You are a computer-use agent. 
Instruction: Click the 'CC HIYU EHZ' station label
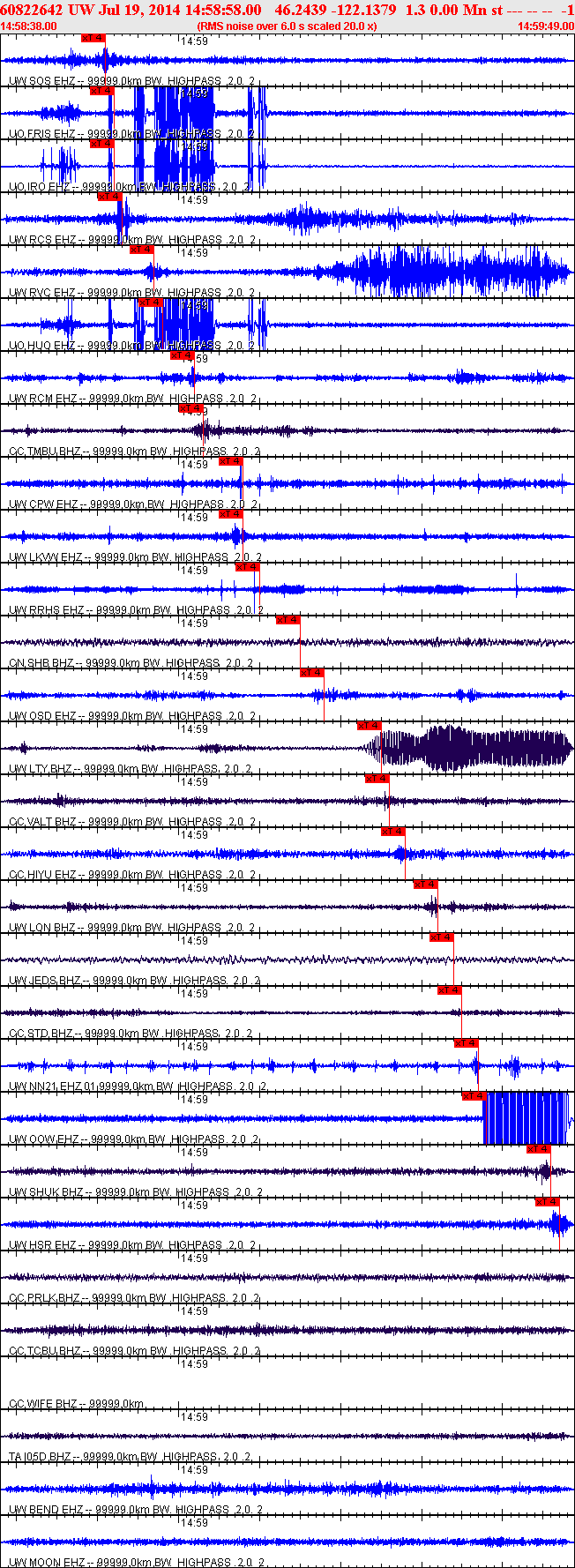coord(42,875)
